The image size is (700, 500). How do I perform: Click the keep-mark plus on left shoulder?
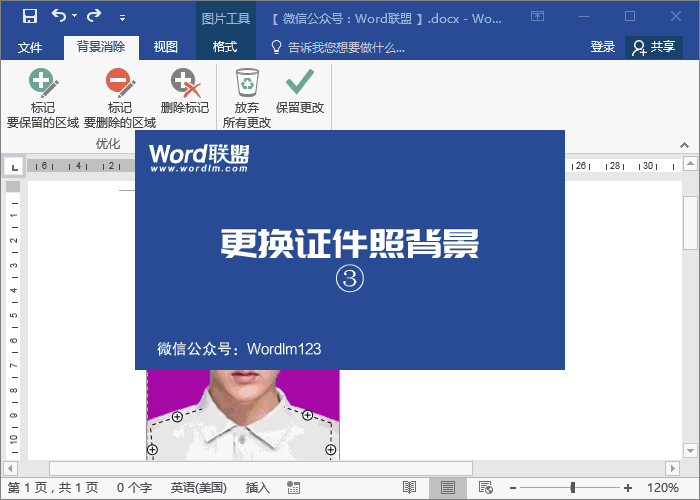coord(177,417)
